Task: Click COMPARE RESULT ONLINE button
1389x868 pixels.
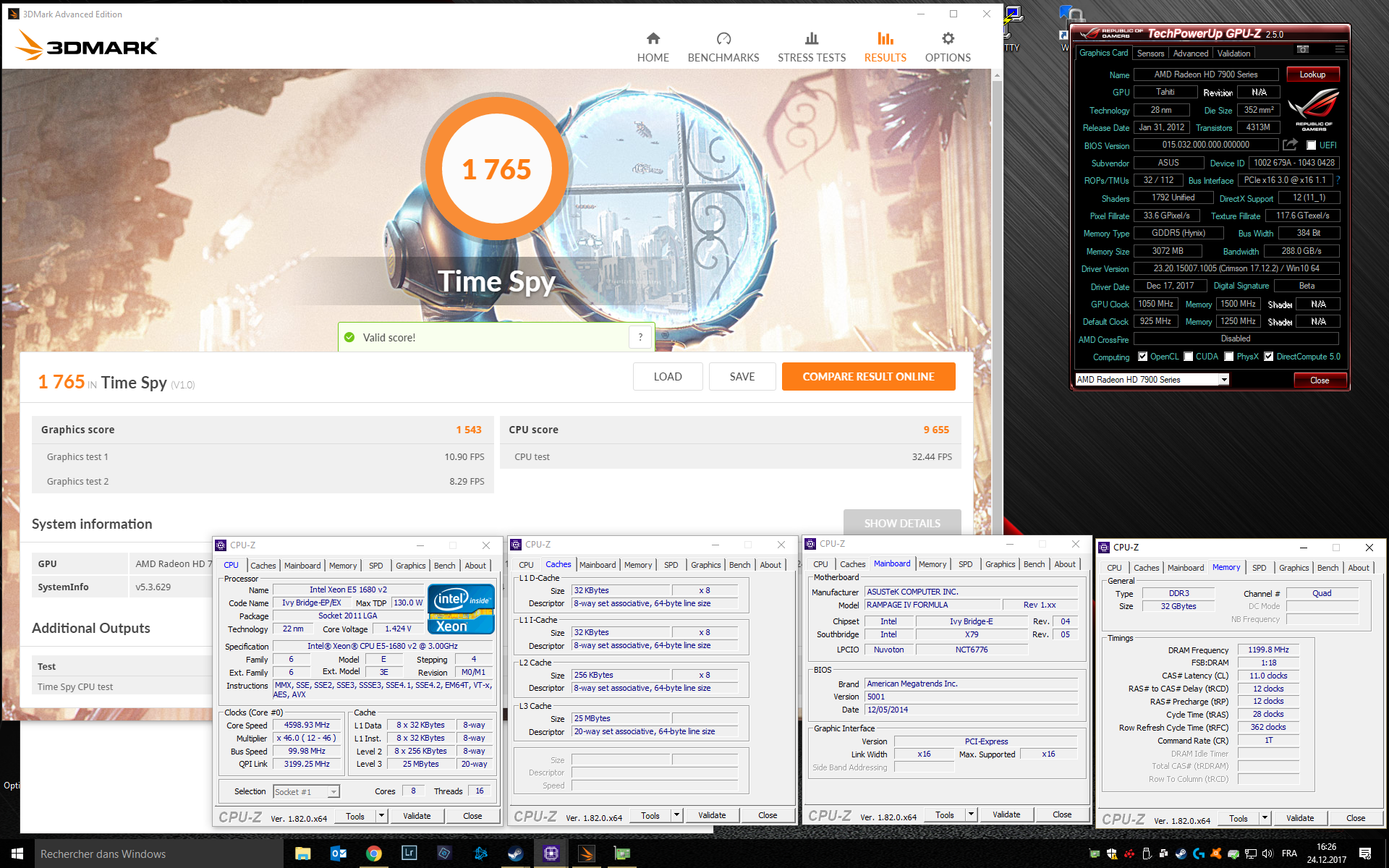Action: [868, 376]
